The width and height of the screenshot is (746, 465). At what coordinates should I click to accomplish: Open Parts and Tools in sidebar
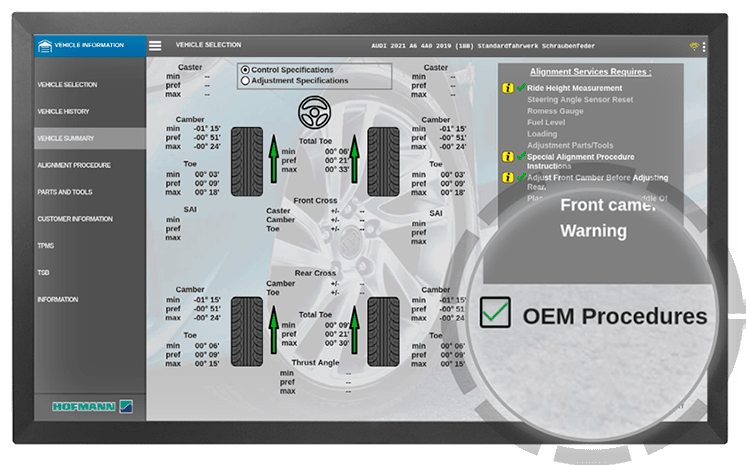65,192
